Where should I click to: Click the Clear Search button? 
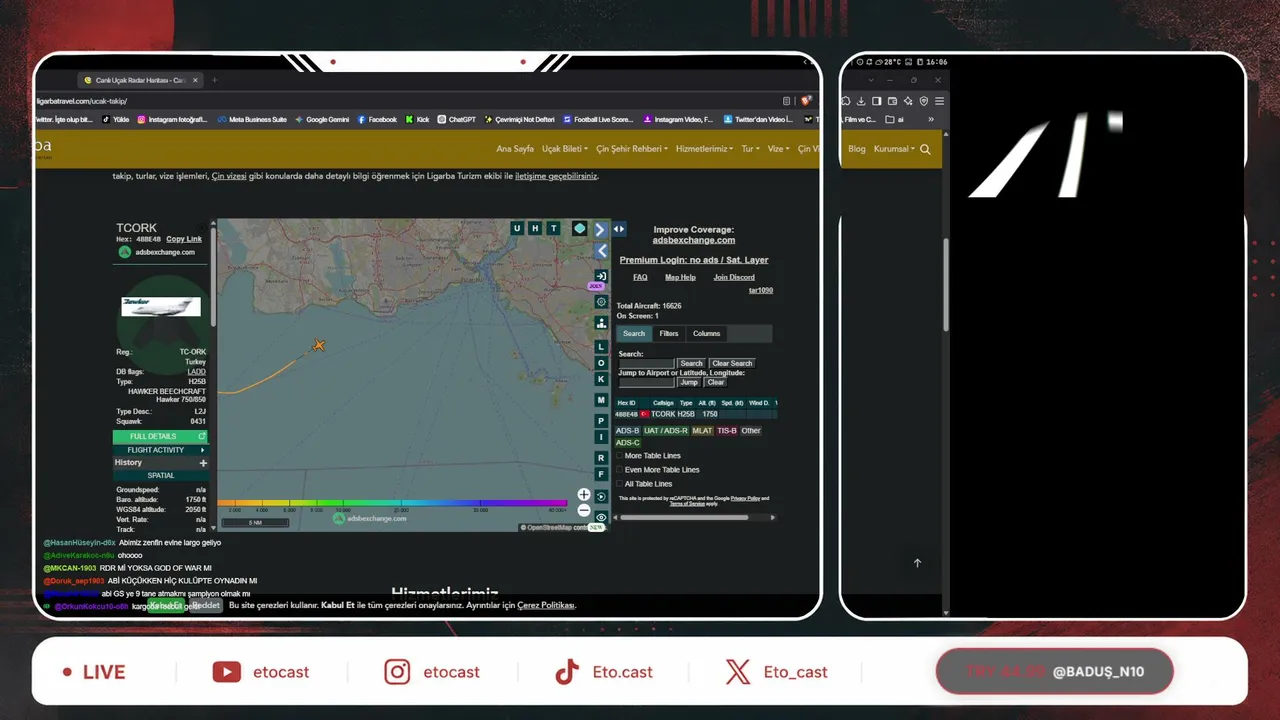pos(732,363)
